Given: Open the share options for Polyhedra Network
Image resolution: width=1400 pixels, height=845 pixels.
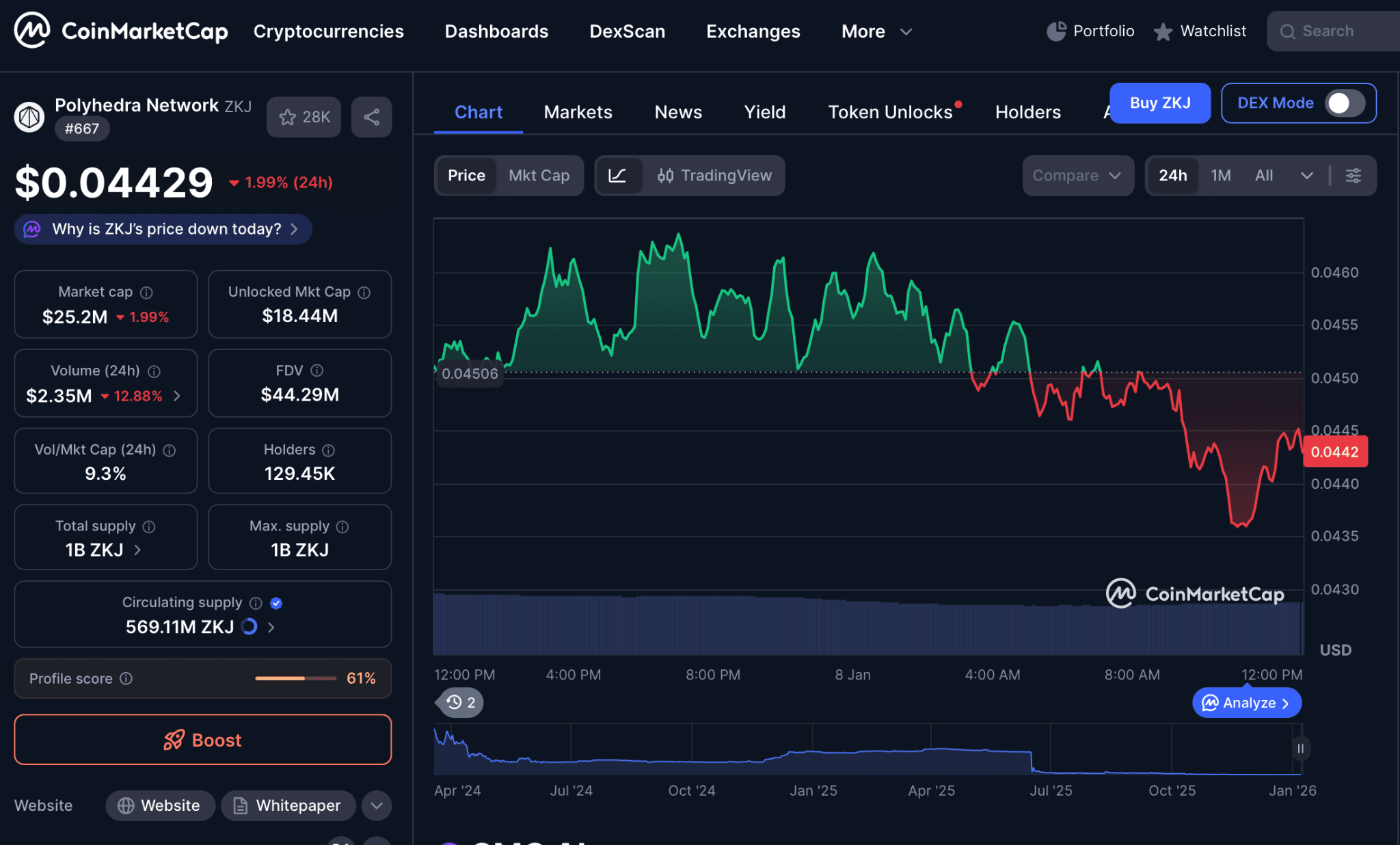Looking at the screenshot, I should pyautogui.click(x=371, y=116).
